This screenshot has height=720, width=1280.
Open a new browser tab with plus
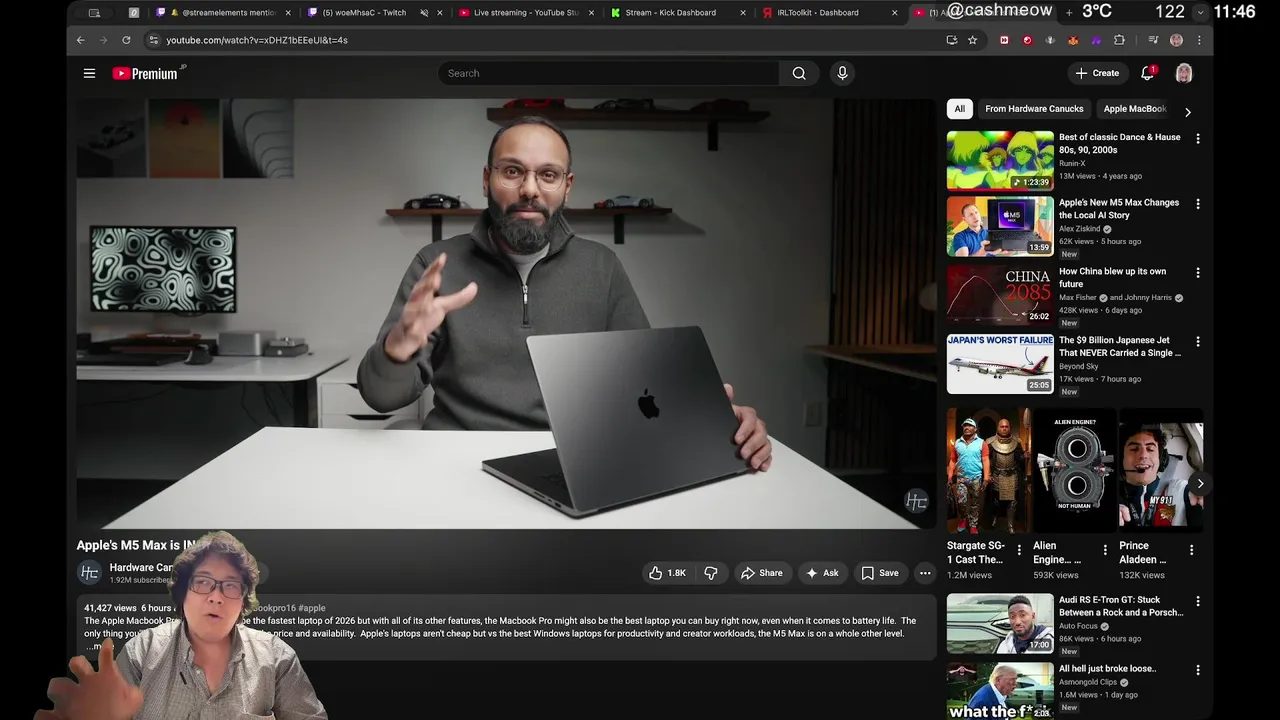tap(1069, 13)
